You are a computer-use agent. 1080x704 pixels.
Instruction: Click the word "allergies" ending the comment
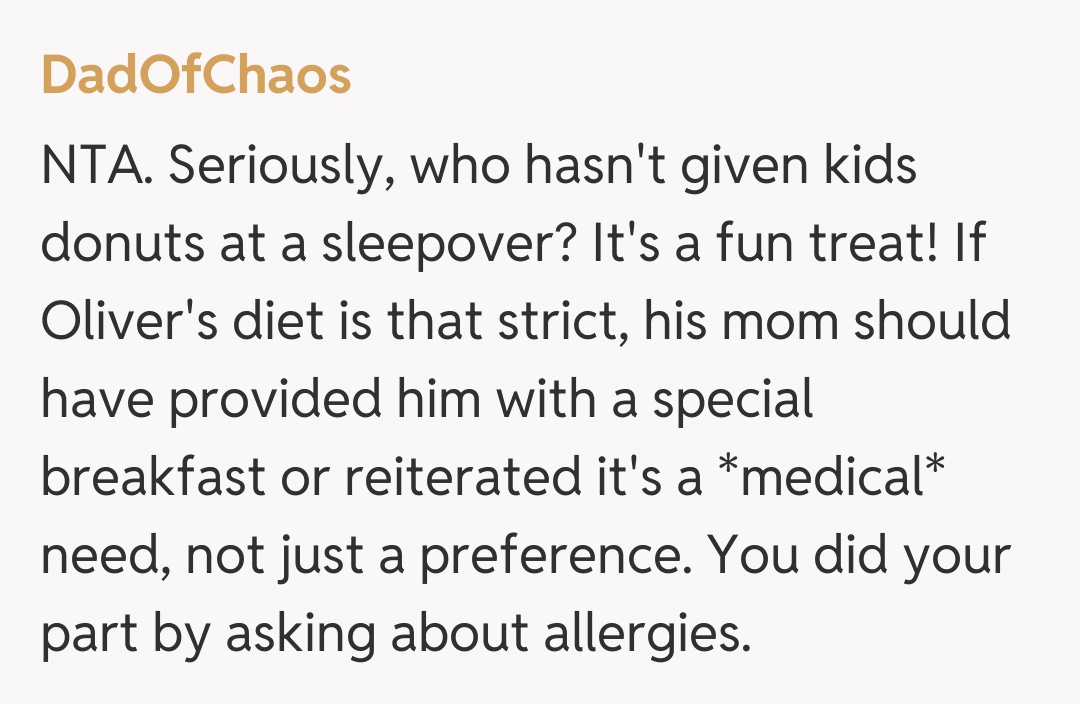650,633
